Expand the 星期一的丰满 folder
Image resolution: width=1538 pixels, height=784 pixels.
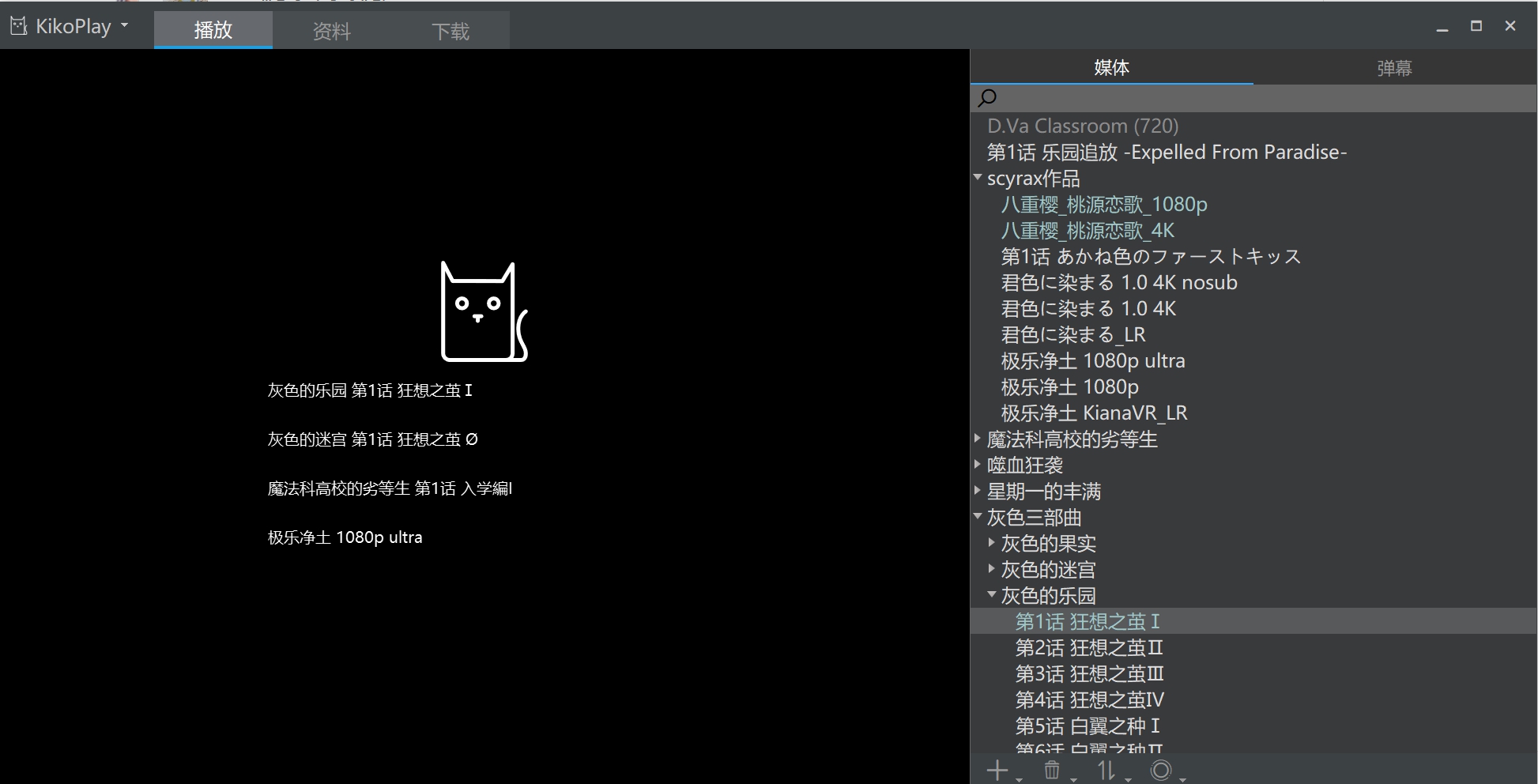[978, 491]
